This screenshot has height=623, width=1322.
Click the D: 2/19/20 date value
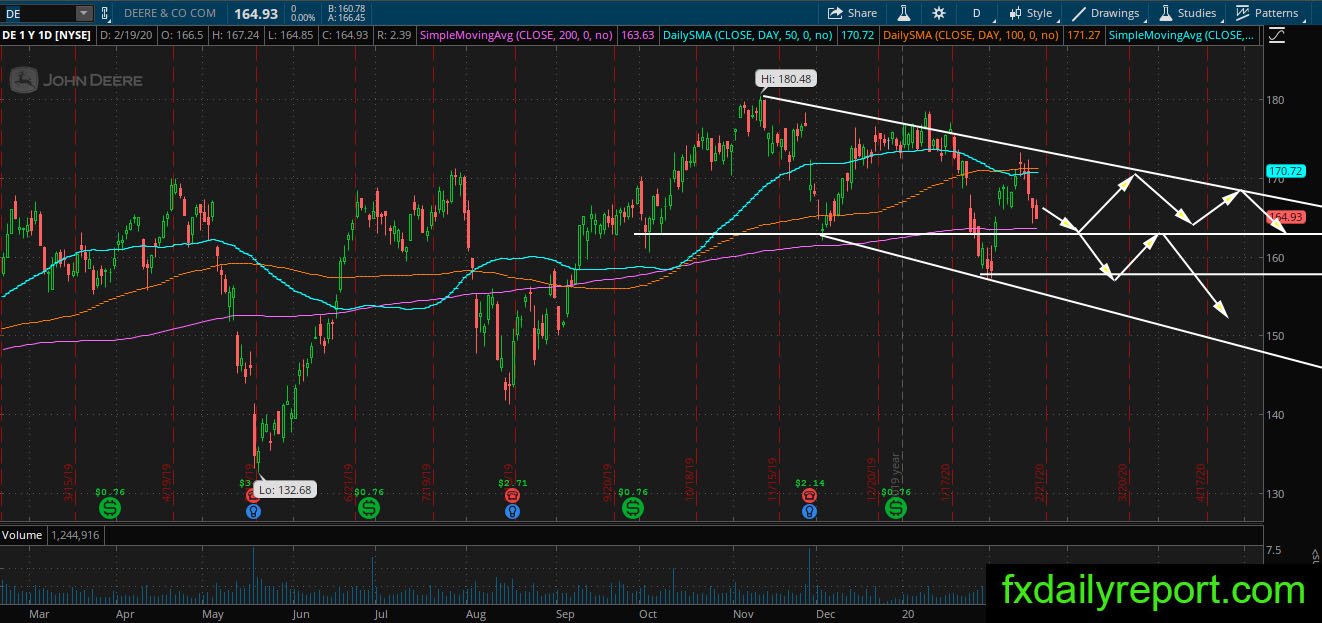click(126, 35)
